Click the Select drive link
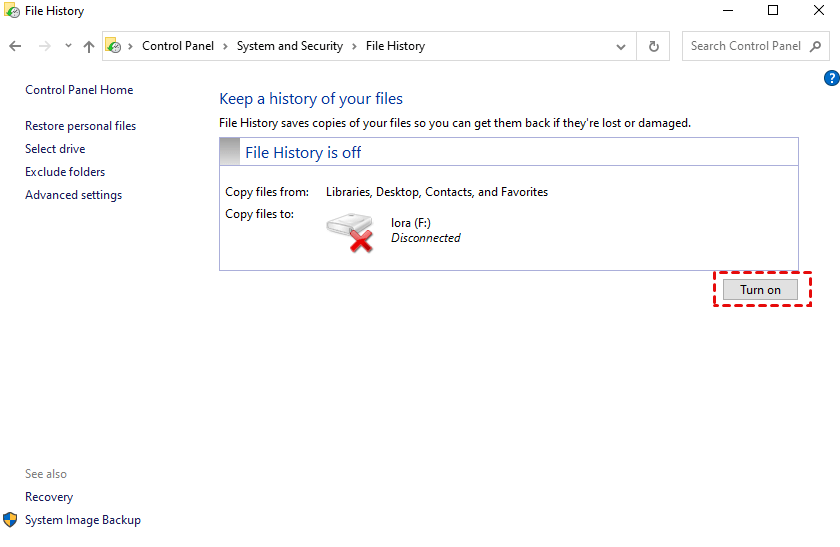The width and height of the screenshot is (840, 547). (x=55, y=149)
